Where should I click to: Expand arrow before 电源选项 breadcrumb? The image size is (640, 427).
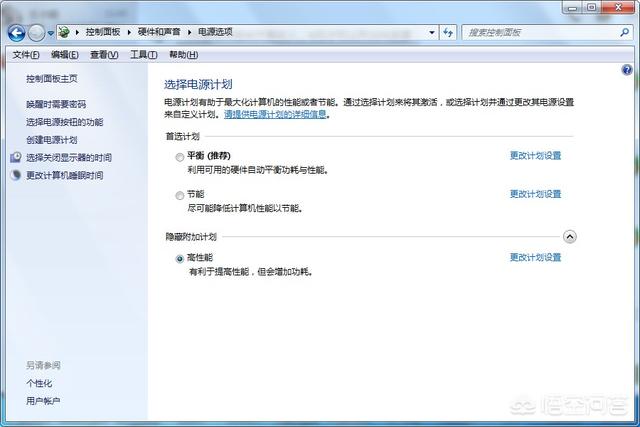tap(189, 32)
